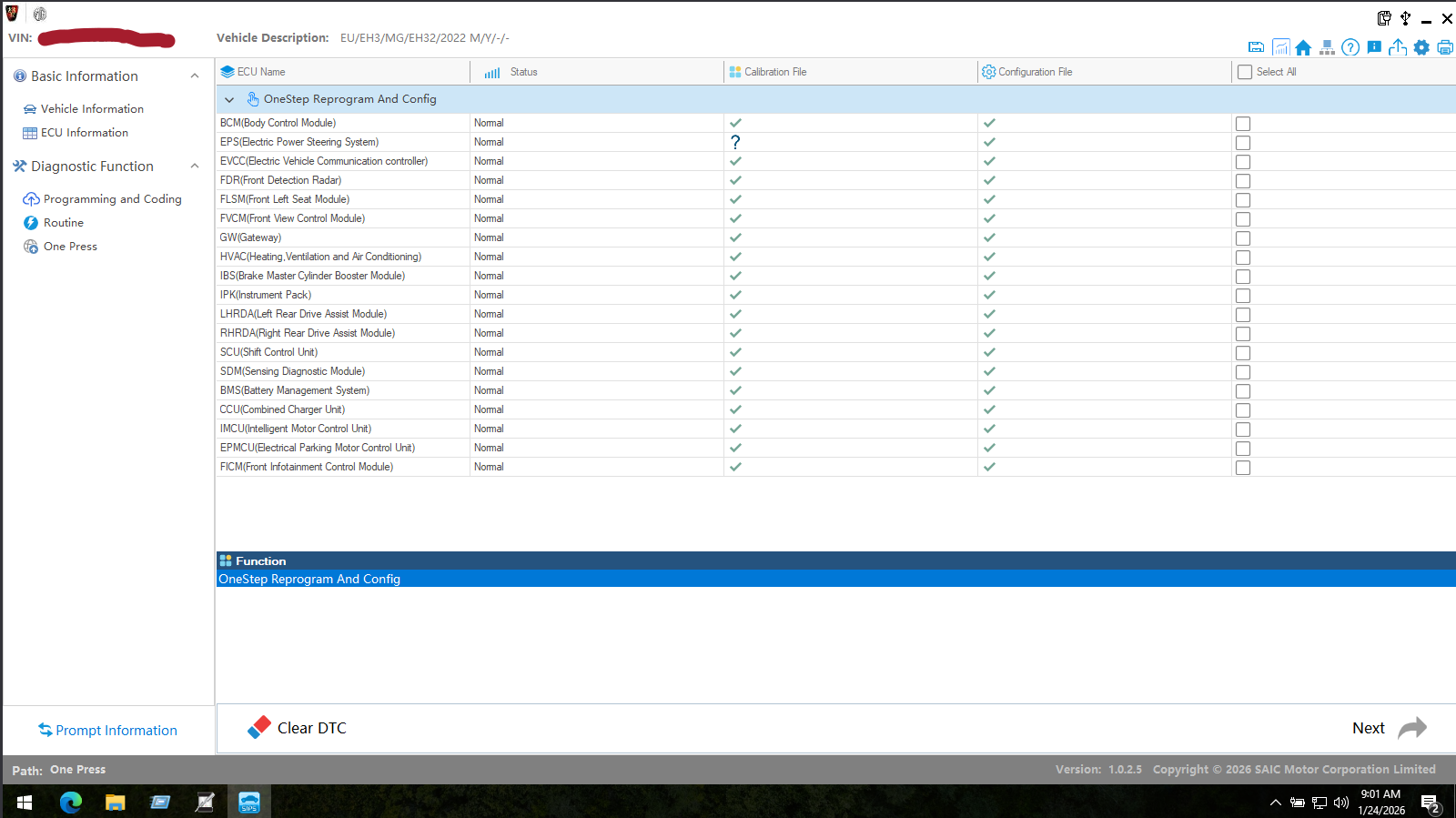Open the help question mark icon
This screenshot has height=818, width=1456.
pos(1350,48)
